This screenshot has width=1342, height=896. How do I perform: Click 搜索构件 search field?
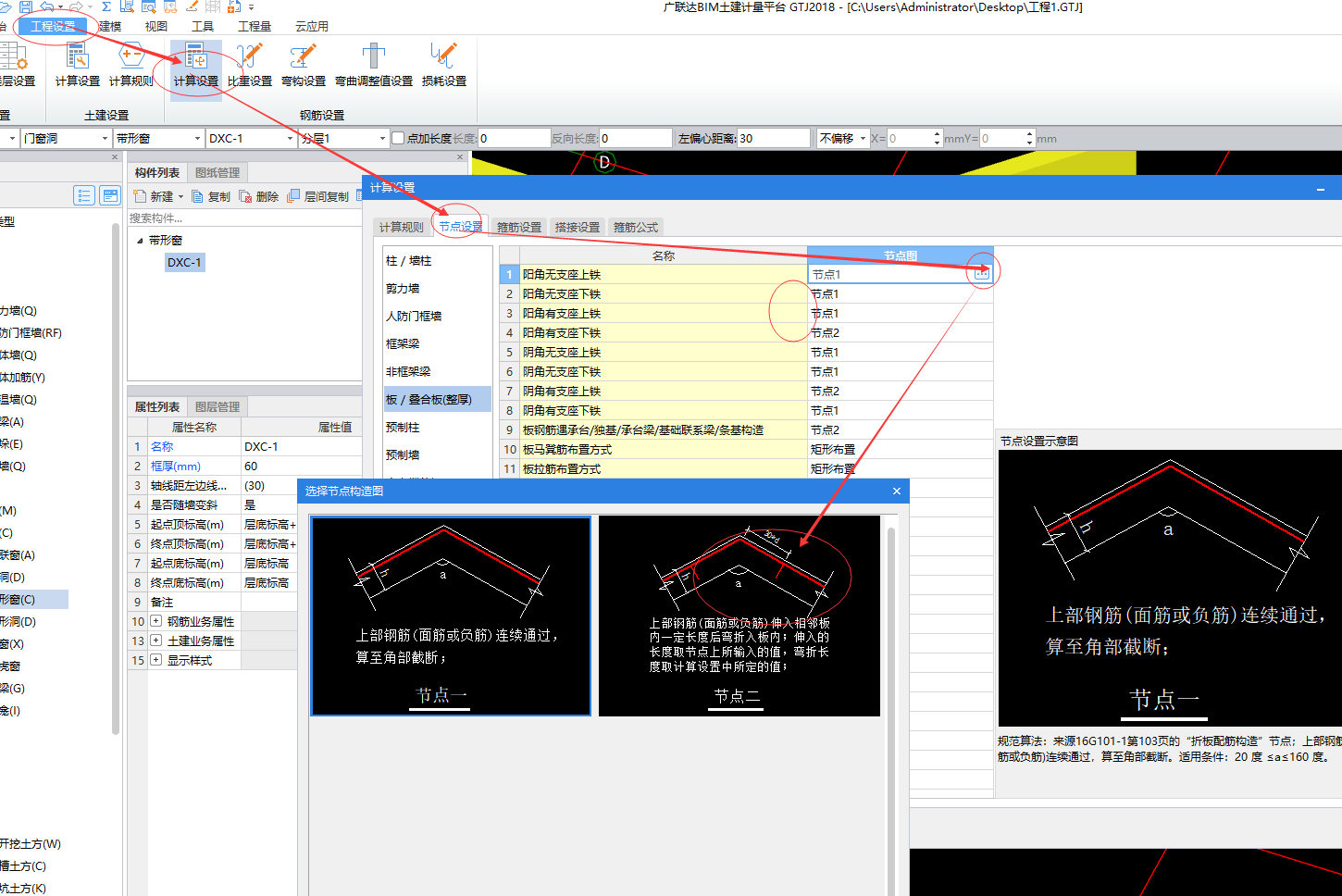[244, 218]
